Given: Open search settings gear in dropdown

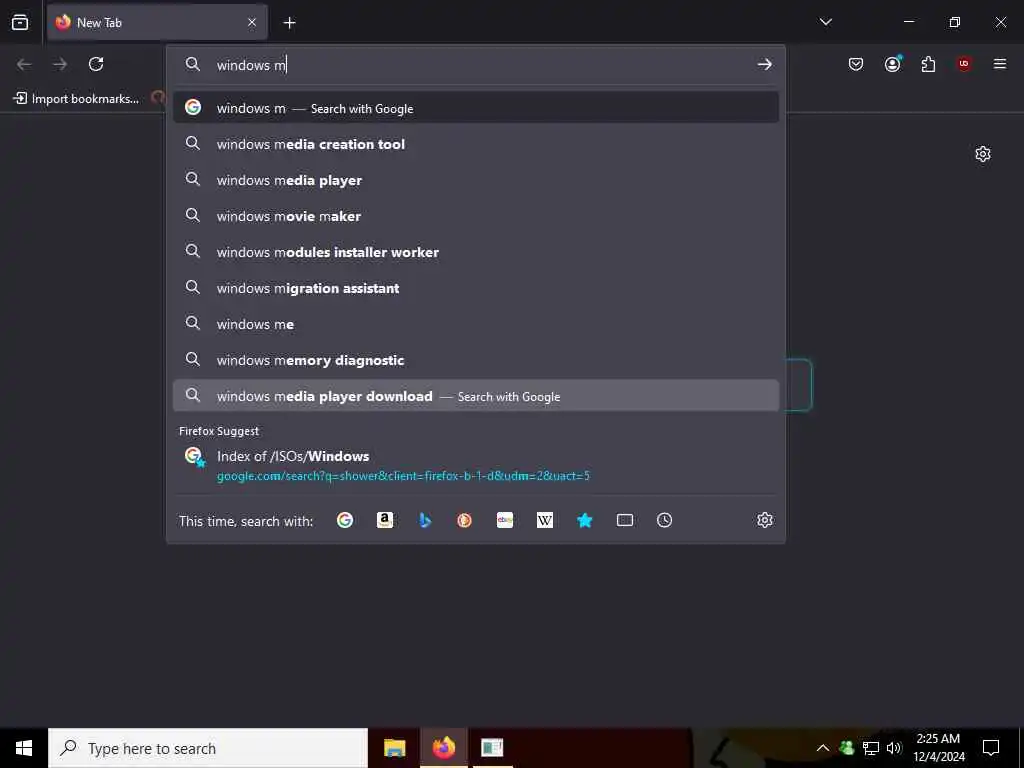Looking at the screenshot, I should click(x=765, y=520).
